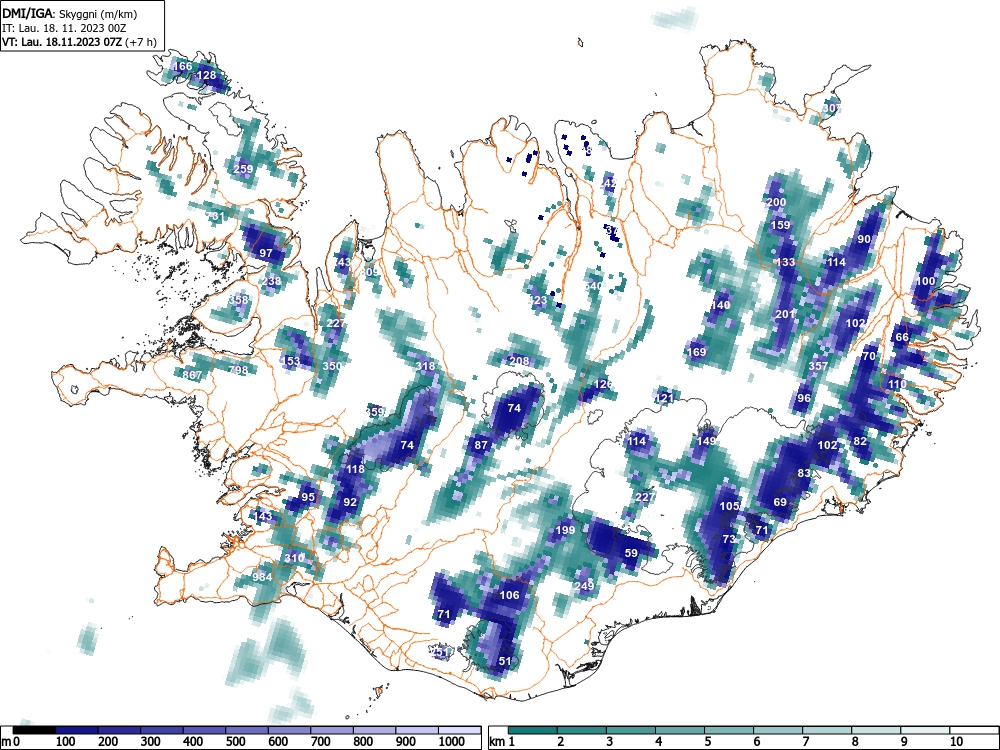Pick the legend swatch between 500 and 600 m
1000x750 pixels.
pyautogui.click(x=247, y=730)
